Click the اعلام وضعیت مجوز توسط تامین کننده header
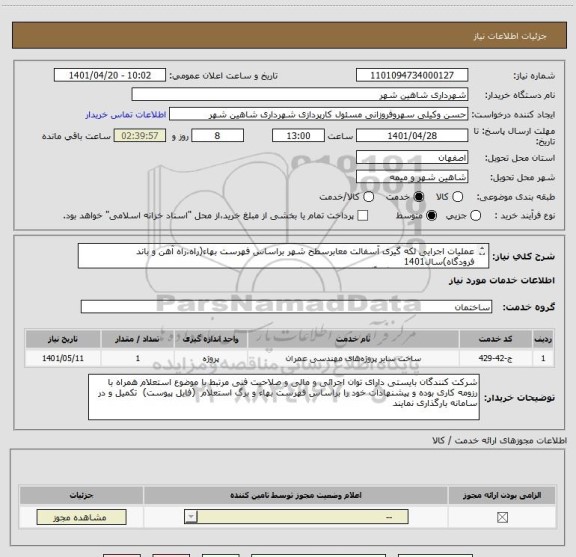 (296, 495)
